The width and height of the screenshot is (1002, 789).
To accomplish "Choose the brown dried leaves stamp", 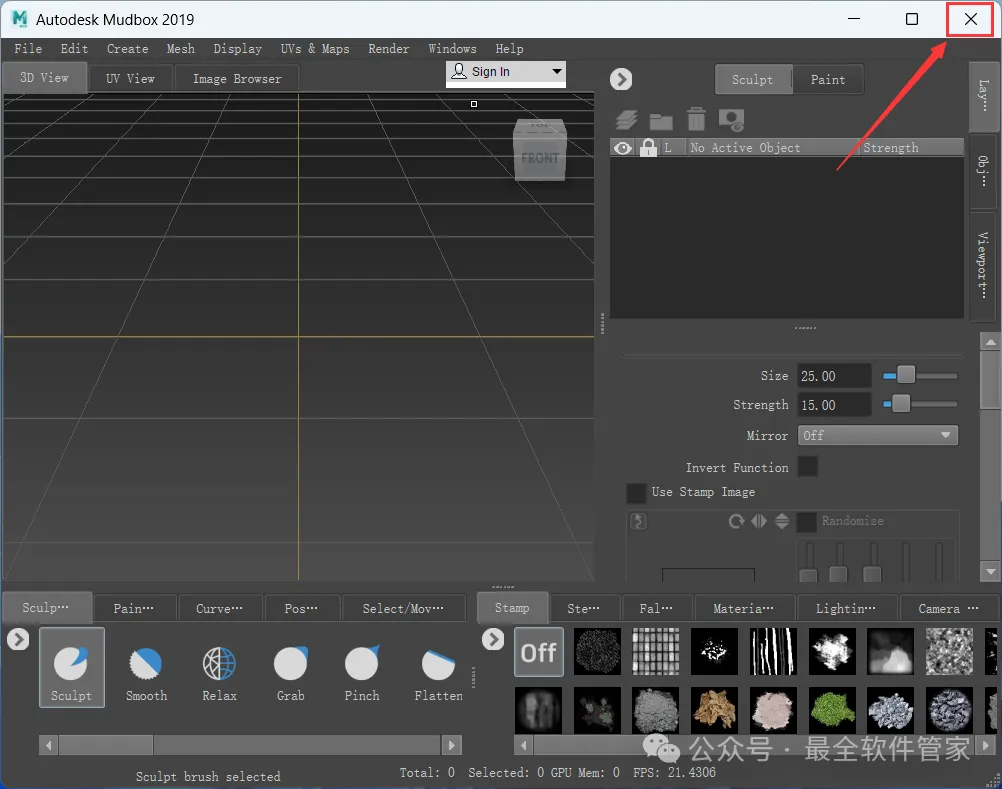I will click(x=714, y=710).
